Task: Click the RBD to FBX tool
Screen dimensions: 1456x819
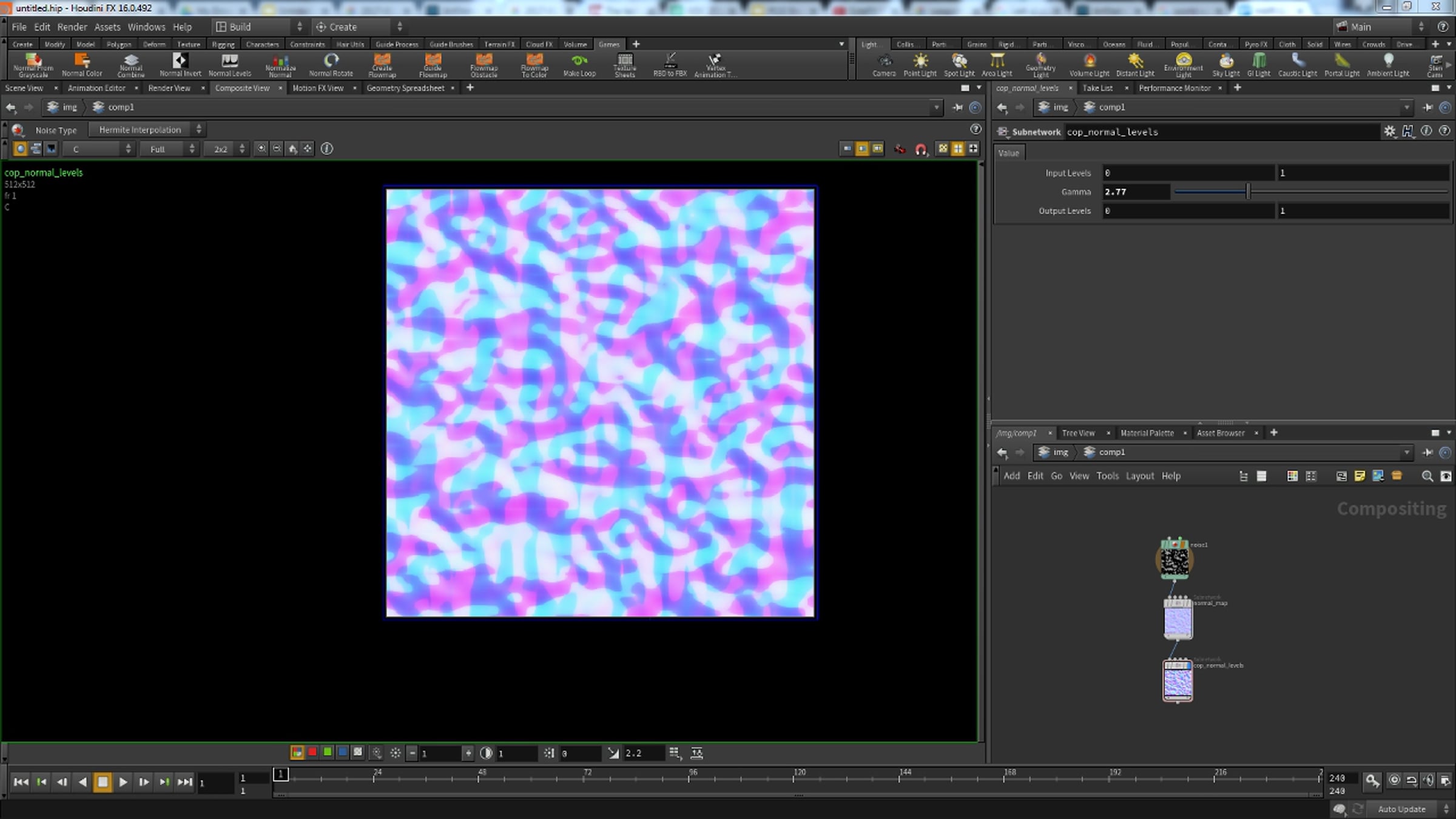Action: (x=670, y=64)
